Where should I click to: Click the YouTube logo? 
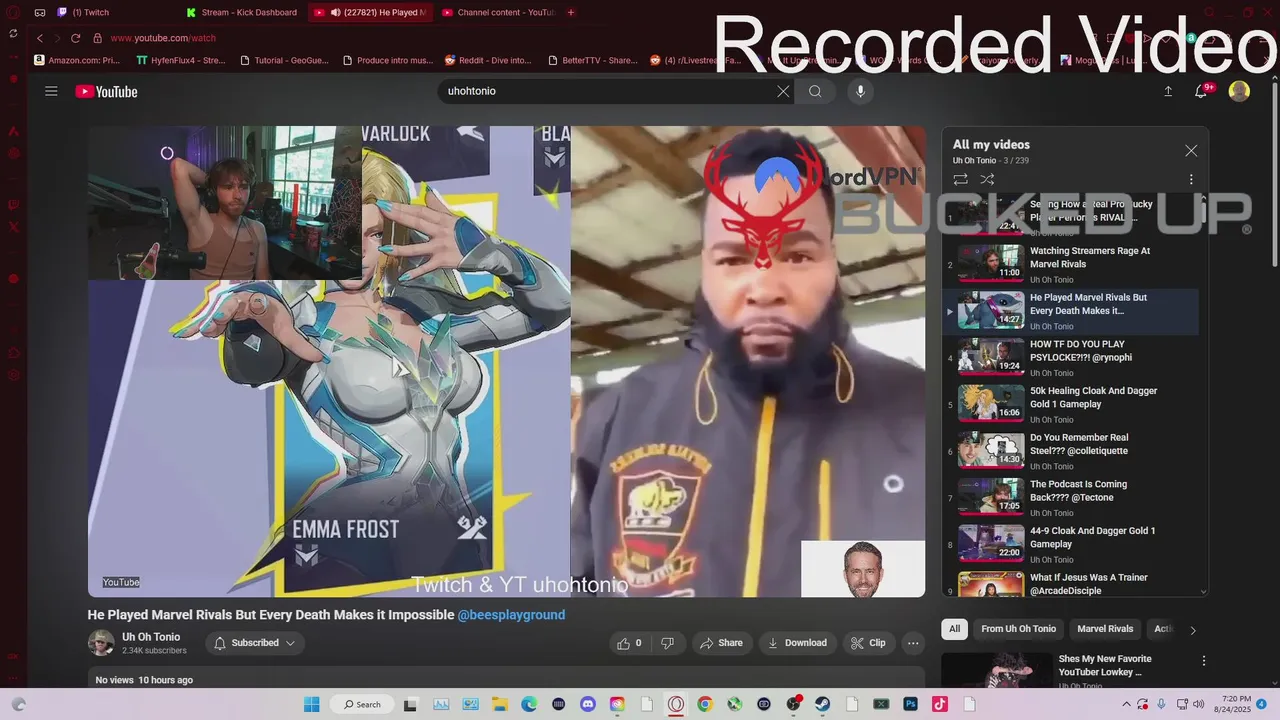click(x=106, y=92)
